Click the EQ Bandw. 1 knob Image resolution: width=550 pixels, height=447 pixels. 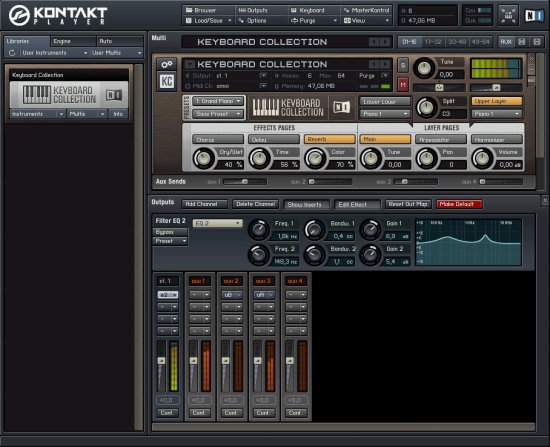315,230
